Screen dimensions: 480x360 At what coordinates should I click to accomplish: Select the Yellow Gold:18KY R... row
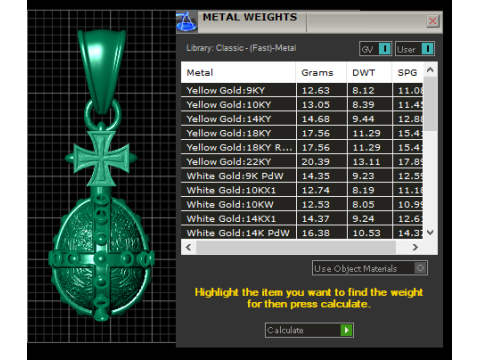(x=302, y=148)
